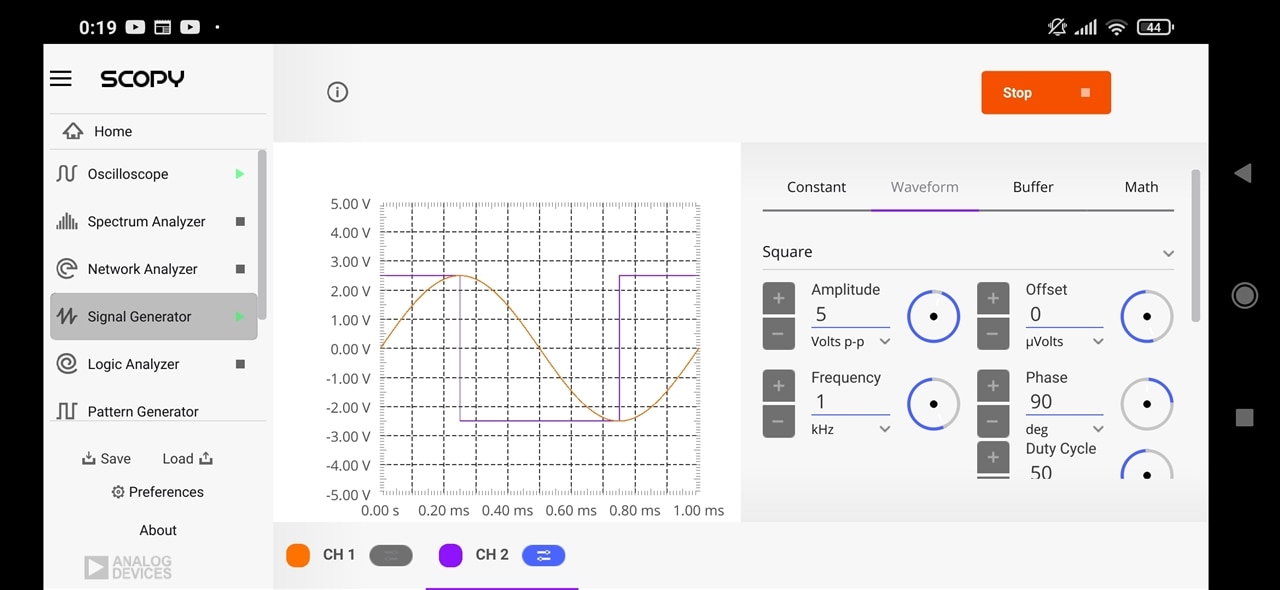Toggle the CH 2 settings switch

[543, 555]
